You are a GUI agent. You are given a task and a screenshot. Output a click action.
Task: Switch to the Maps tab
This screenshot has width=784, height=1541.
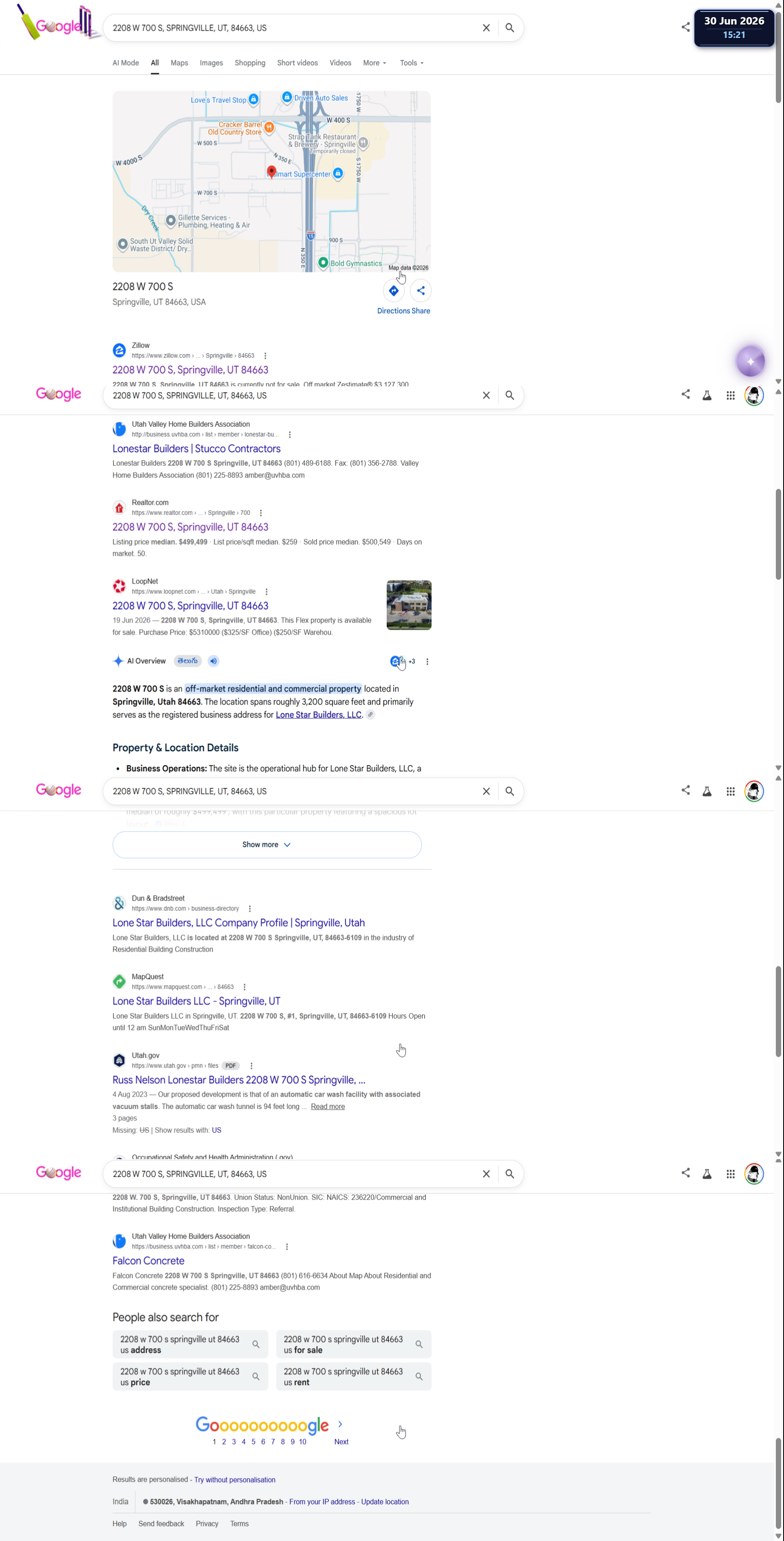point(179,63)
